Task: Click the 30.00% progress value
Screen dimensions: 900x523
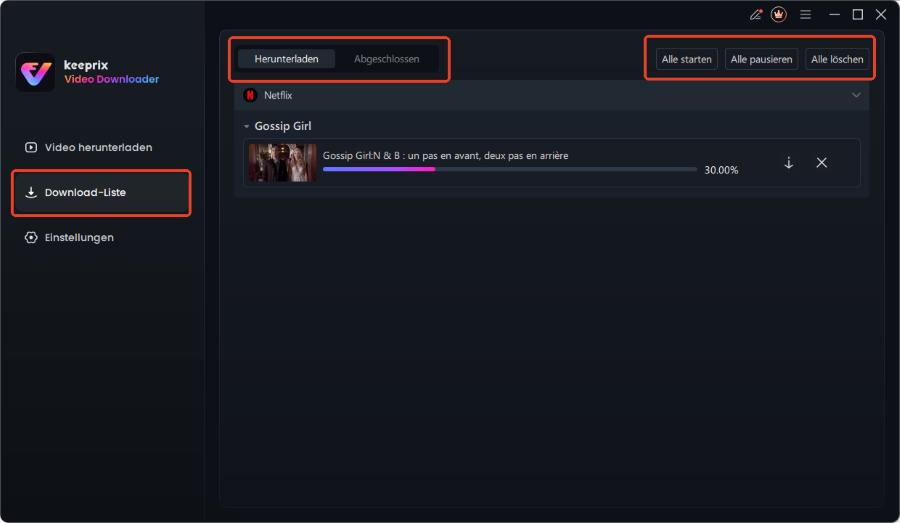Action: tap(721, 170)
